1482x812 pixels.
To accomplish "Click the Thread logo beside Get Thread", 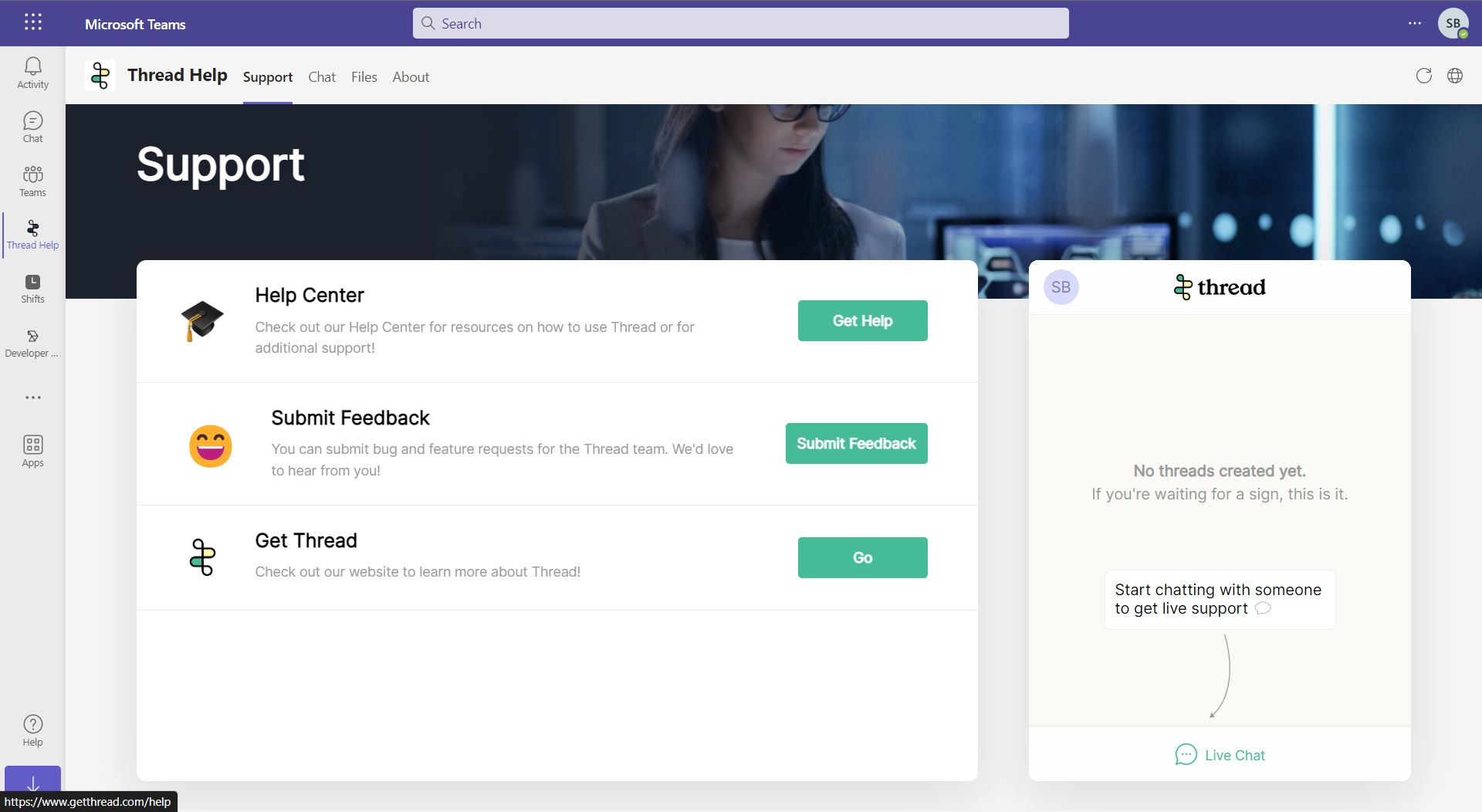I will 202,557.
